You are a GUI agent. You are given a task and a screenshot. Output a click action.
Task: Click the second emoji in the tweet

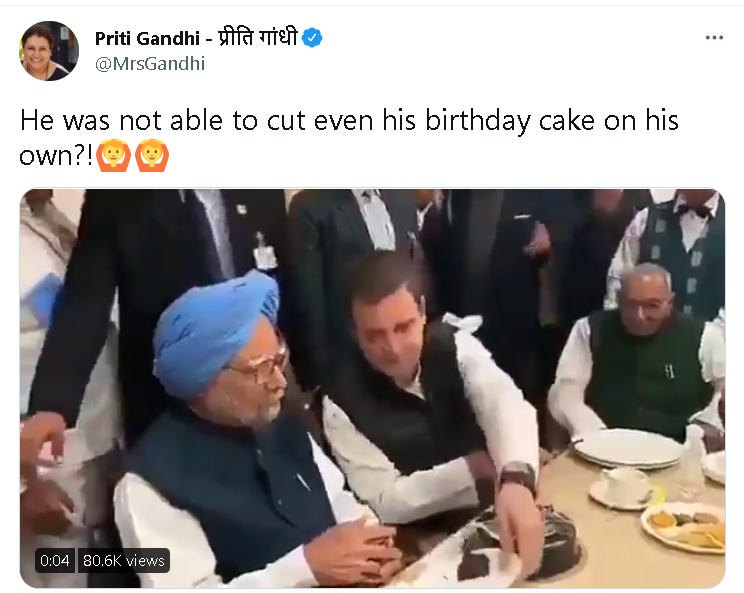150,156
